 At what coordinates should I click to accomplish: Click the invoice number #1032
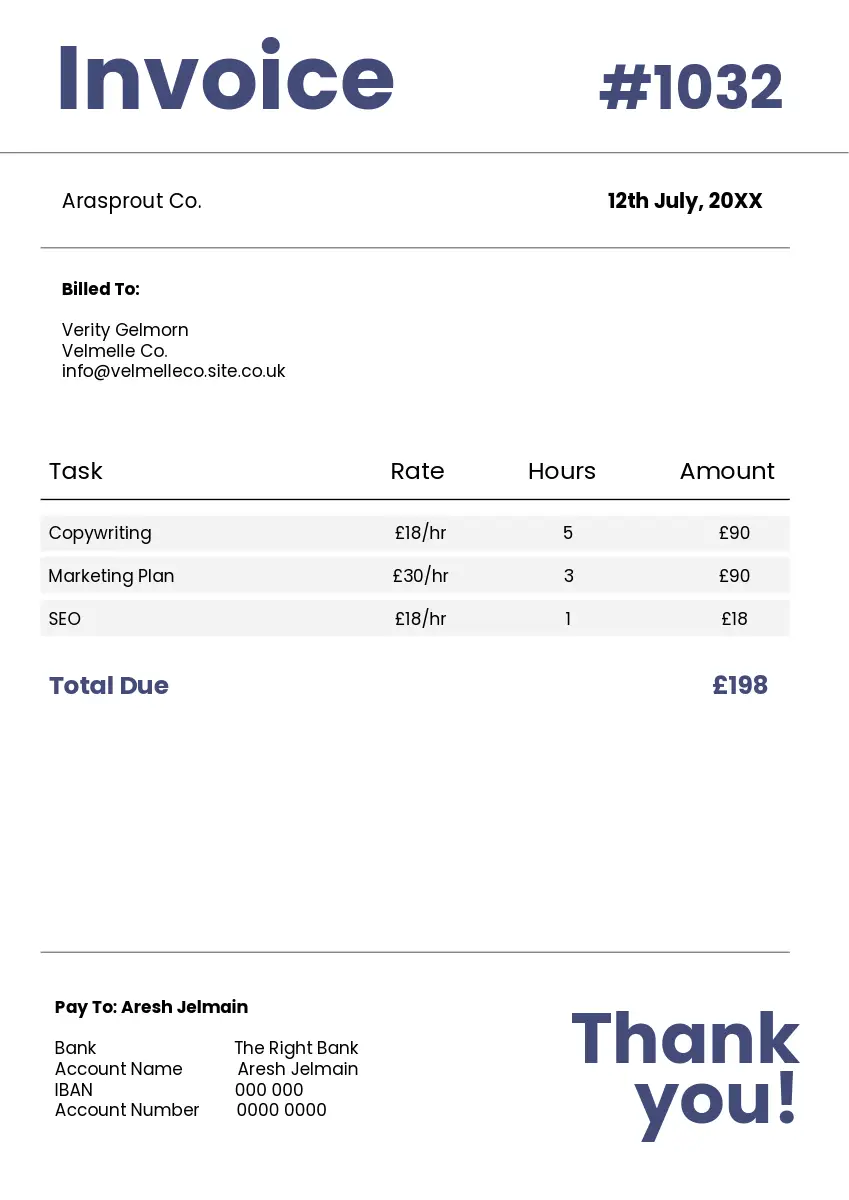(690, 88)
